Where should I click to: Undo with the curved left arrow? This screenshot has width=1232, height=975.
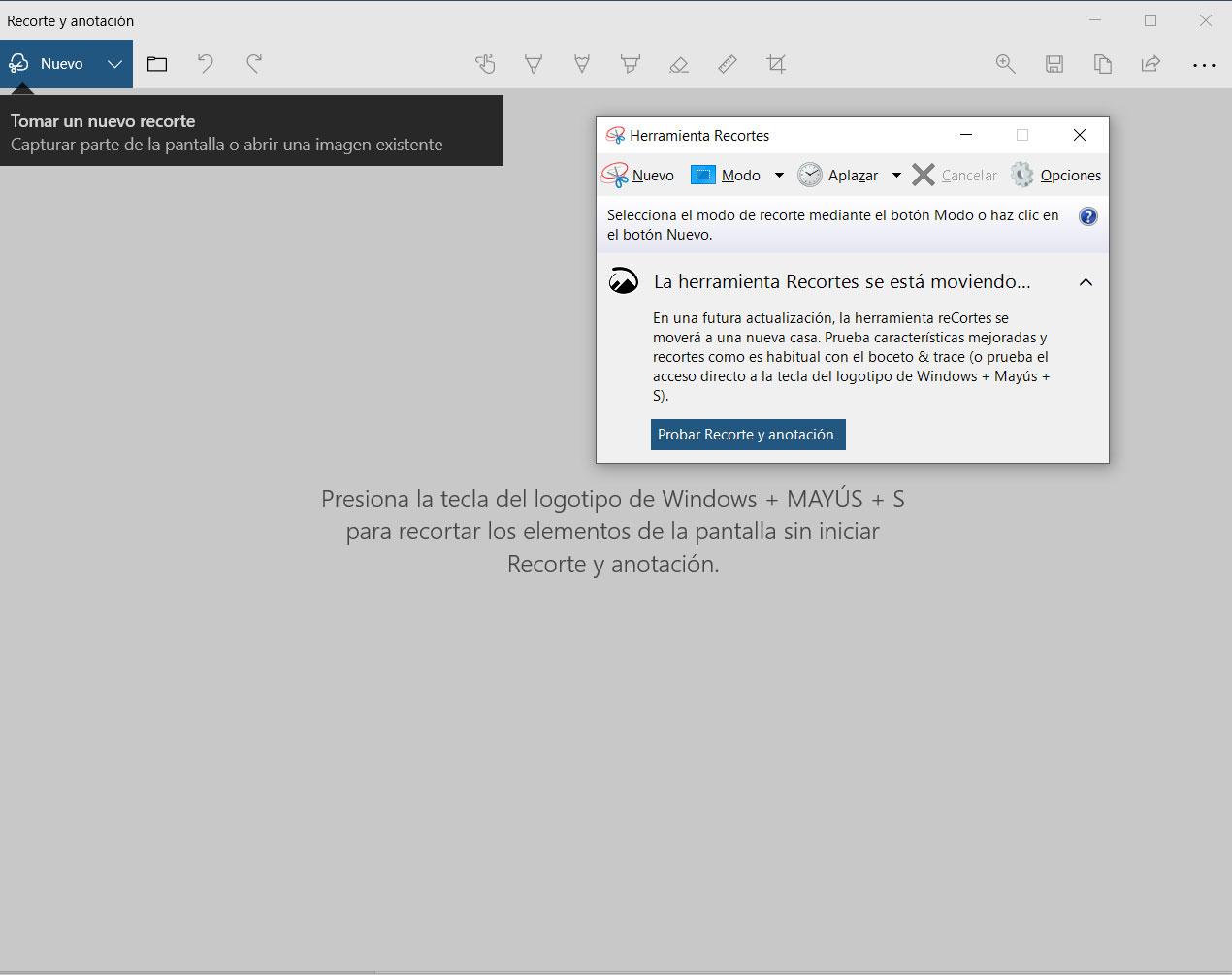(x=205, y=64)
